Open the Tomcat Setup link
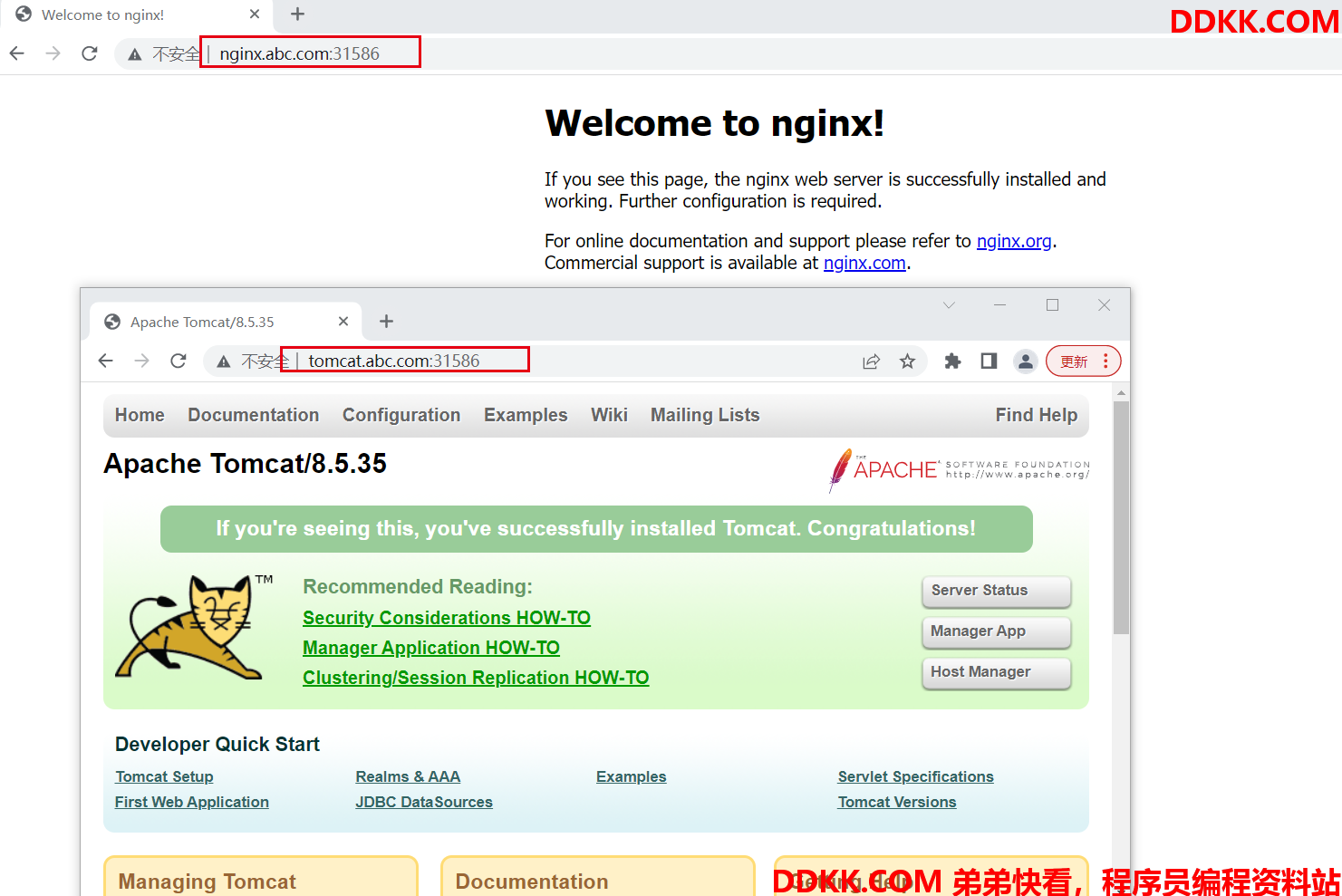The image size is (1342, 896). point(164,776)
